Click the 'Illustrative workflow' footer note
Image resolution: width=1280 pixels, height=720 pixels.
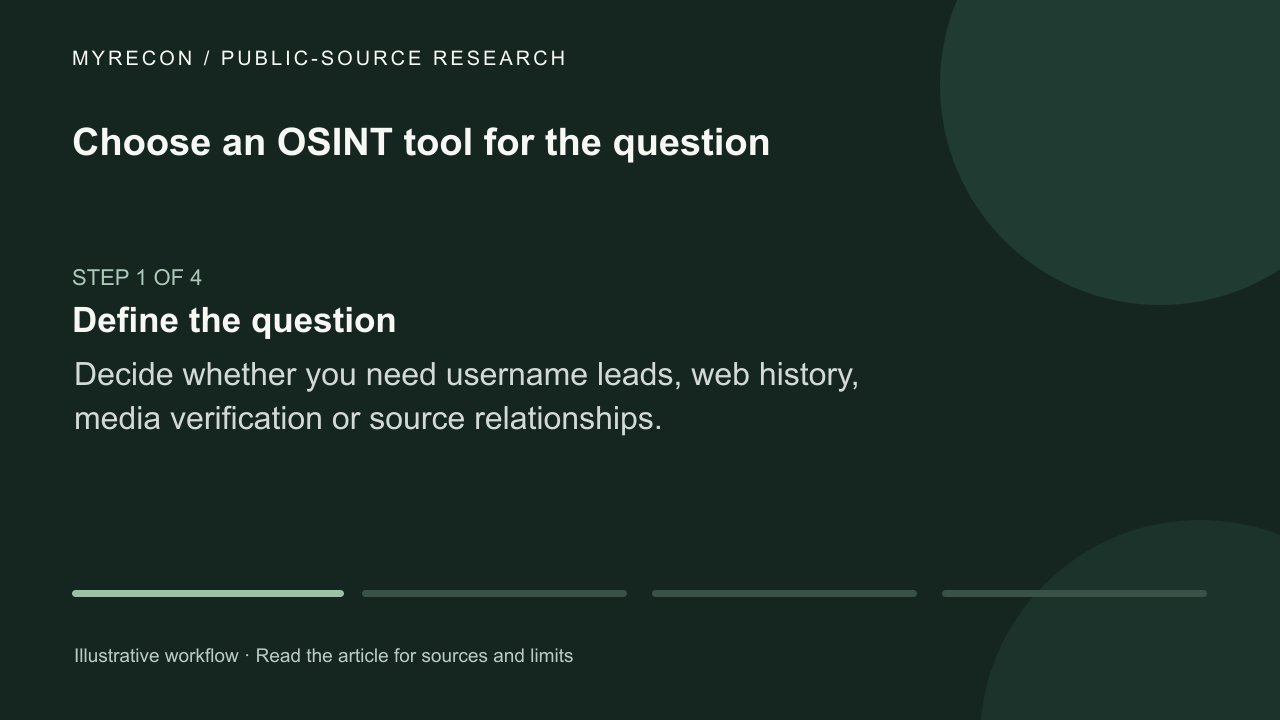click(x=323, y=656)
